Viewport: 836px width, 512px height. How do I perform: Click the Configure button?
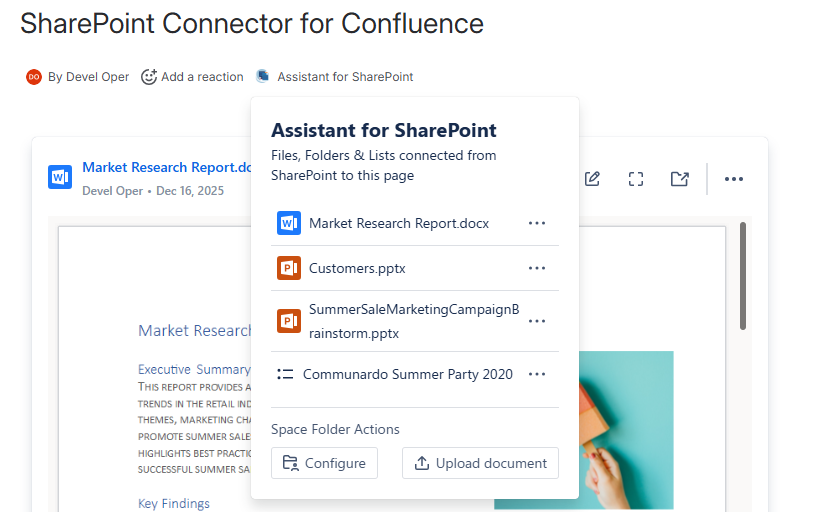pos(325,463)
